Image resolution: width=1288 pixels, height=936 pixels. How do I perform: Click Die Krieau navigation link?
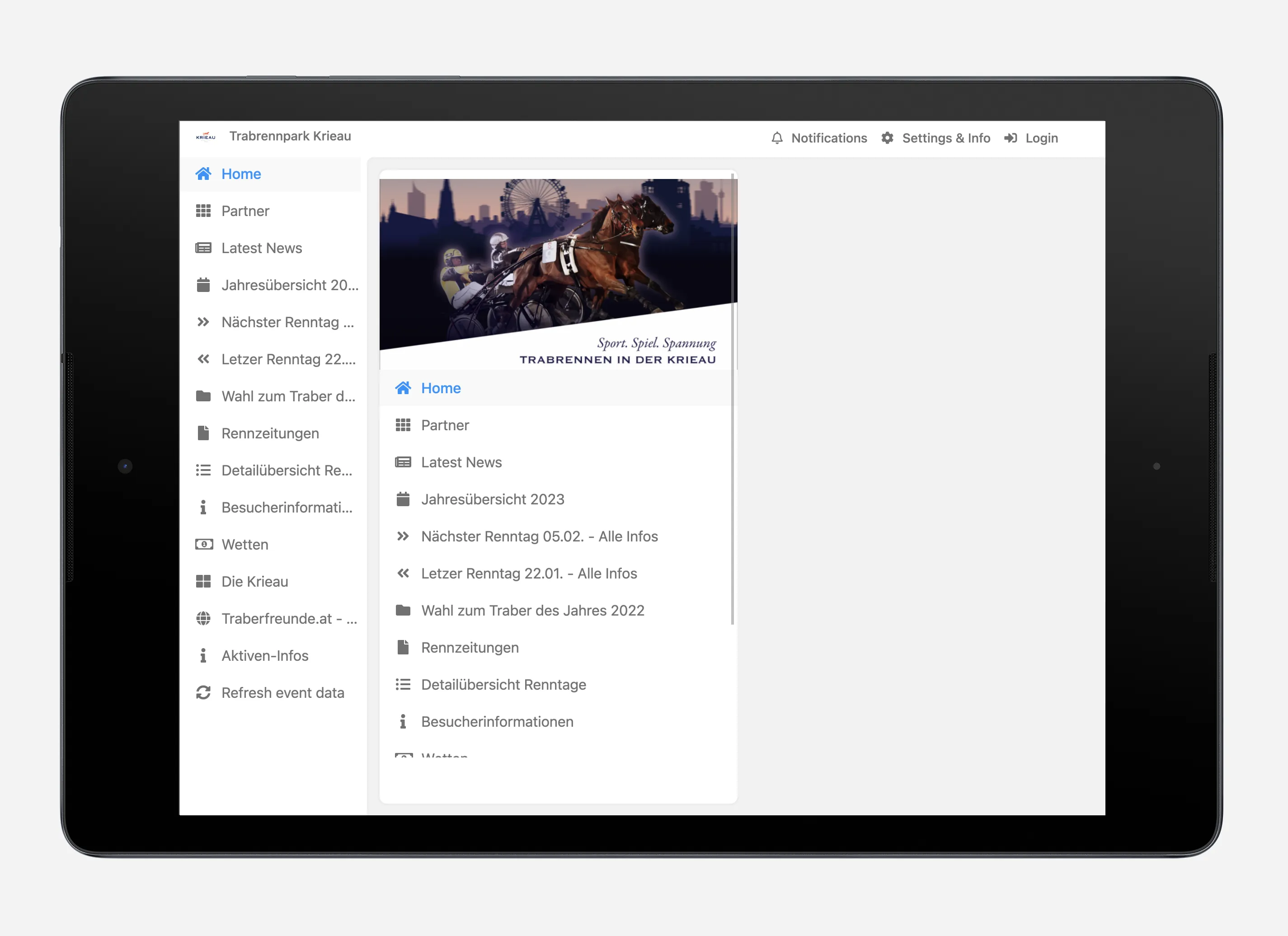click(255, 581)
